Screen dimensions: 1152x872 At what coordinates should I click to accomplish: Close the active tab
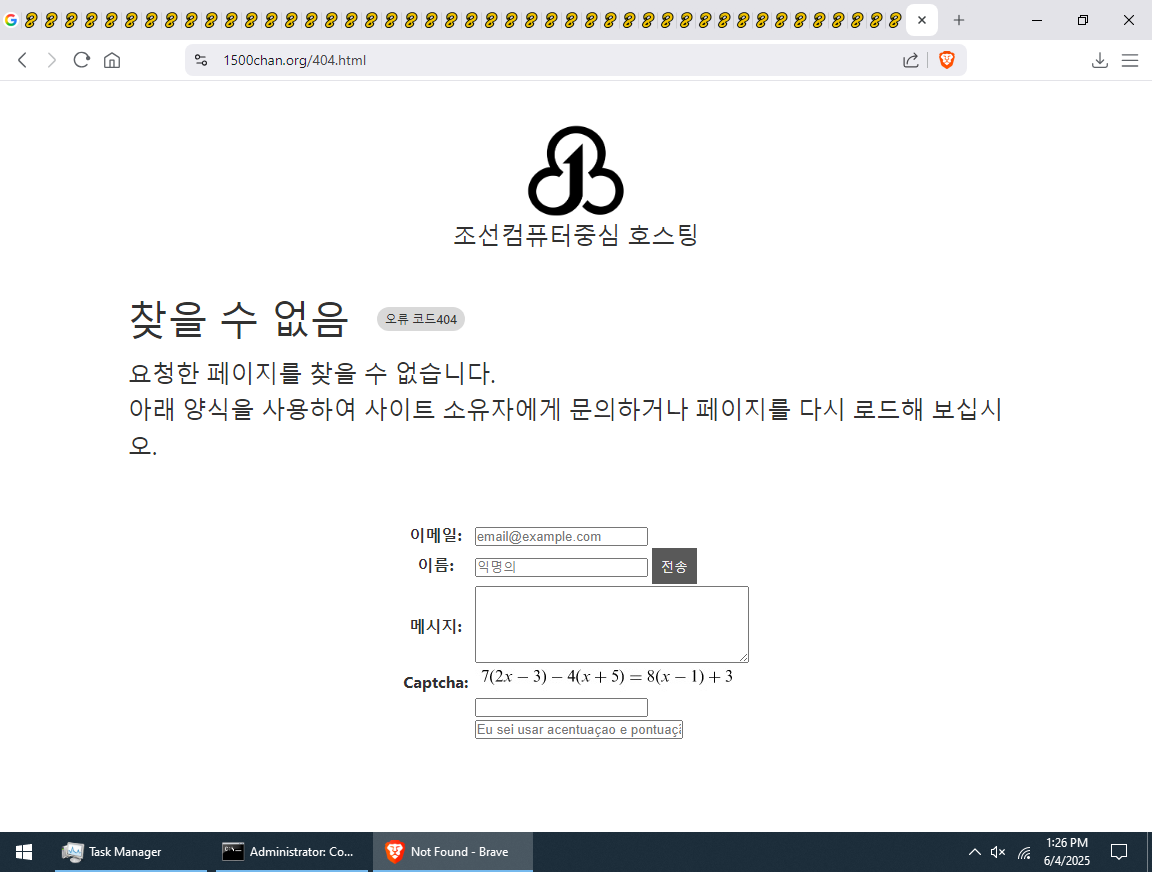pyautogui.click(x=922, y=20)
